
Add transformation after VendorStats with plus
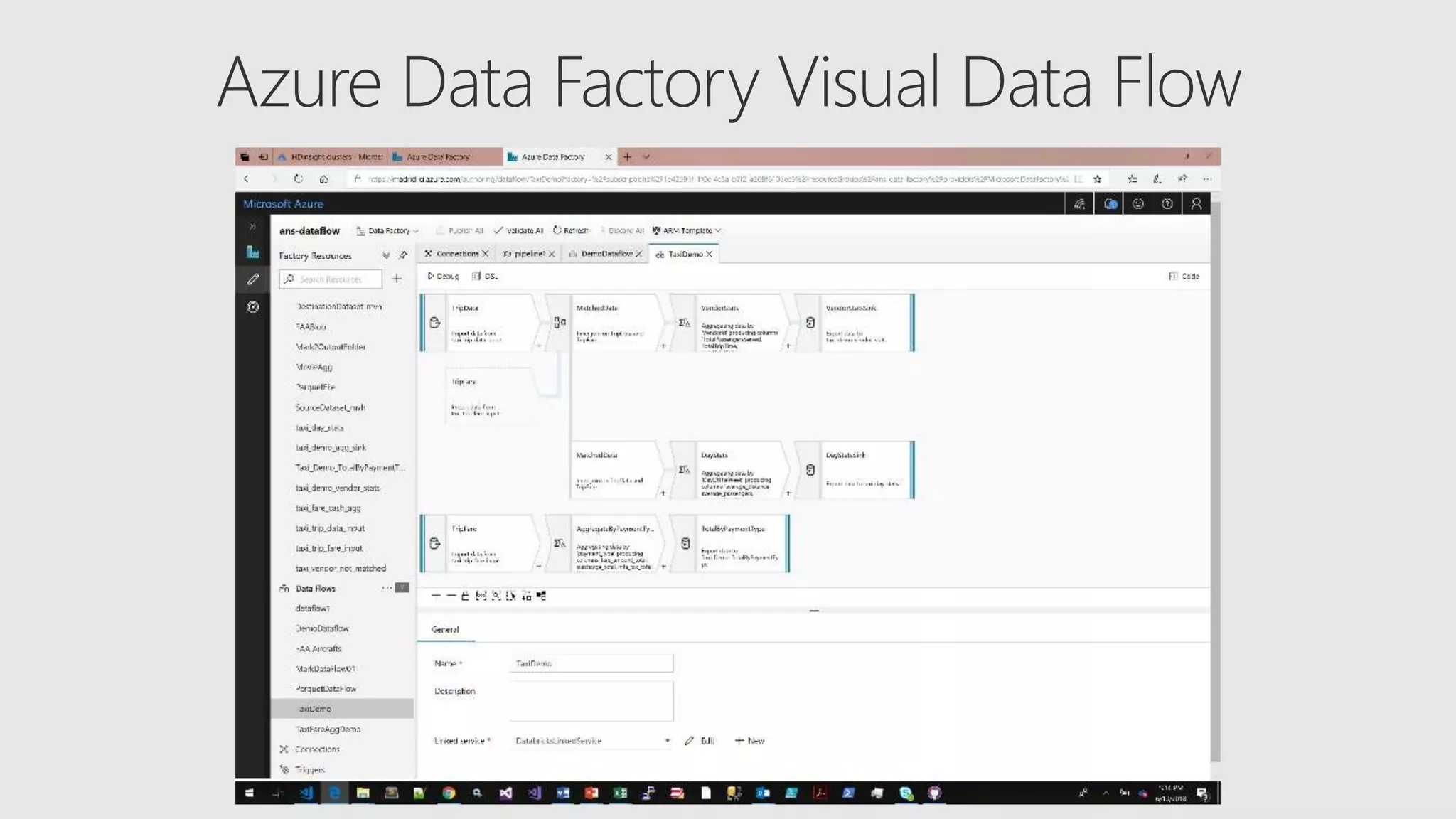click(x=788, y=346)
